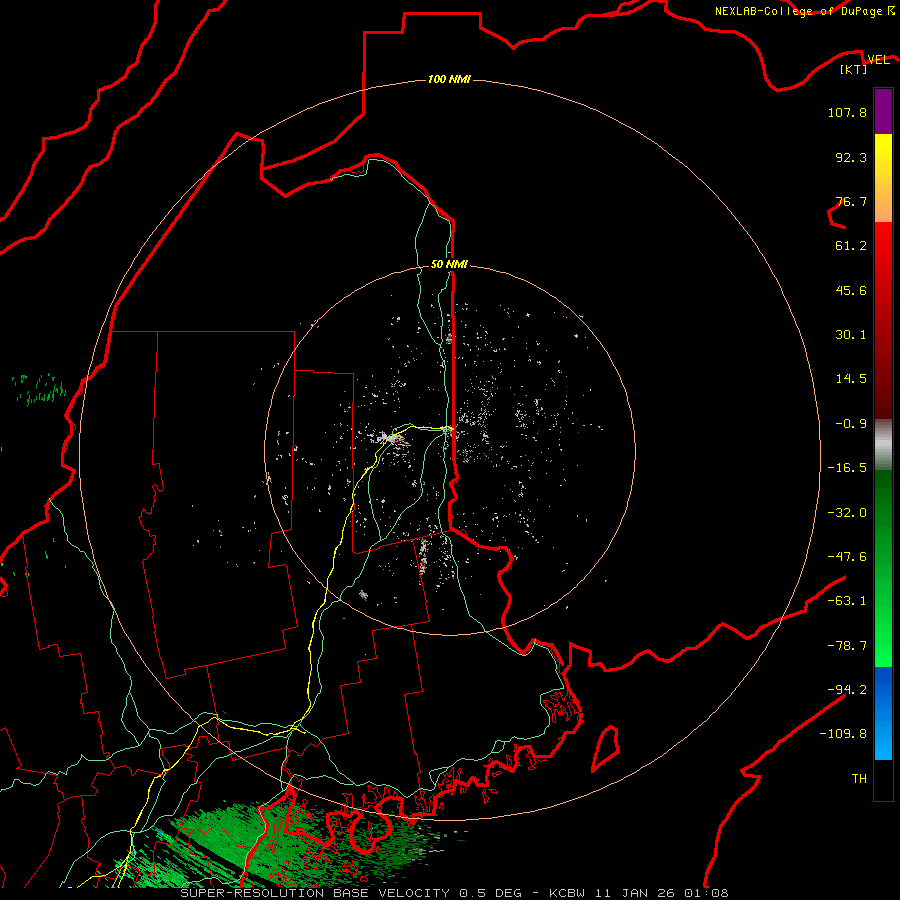Click the -78.7 value on velocity scale
The width and height of the screenshot is (900, 900).
point(847,646)
